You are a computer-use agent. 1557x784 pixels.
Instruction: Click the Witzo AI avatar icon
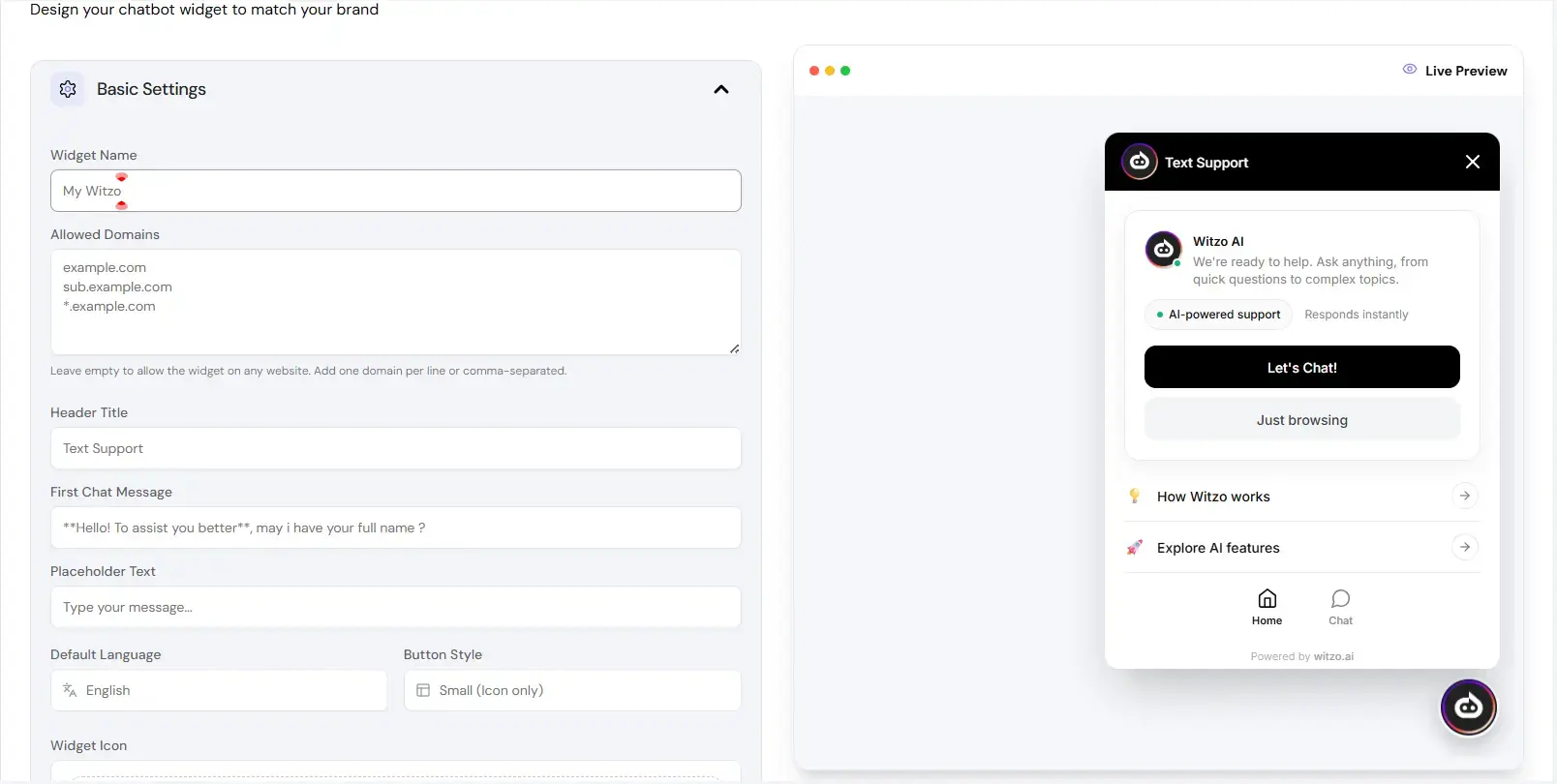point(1163,249)
